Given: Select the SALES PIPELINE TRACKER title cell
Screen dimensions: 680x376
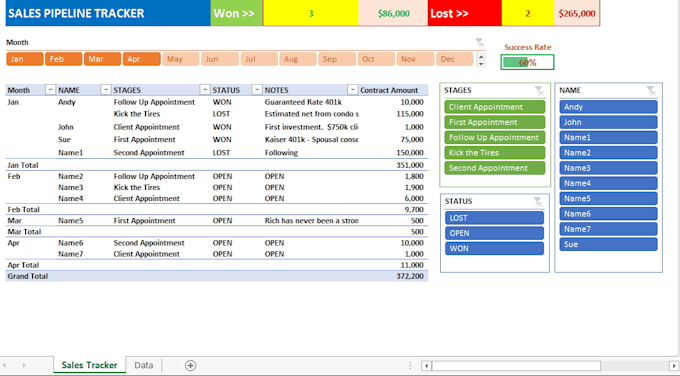Looking at the screenshot, I should coord(108,13).
